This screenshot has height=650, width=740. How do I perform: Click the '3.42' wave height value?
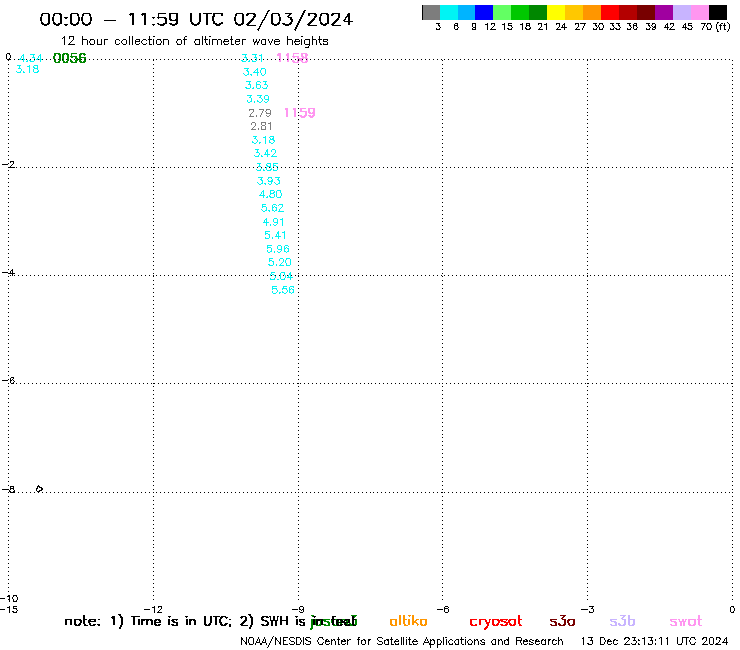(265, 153)
